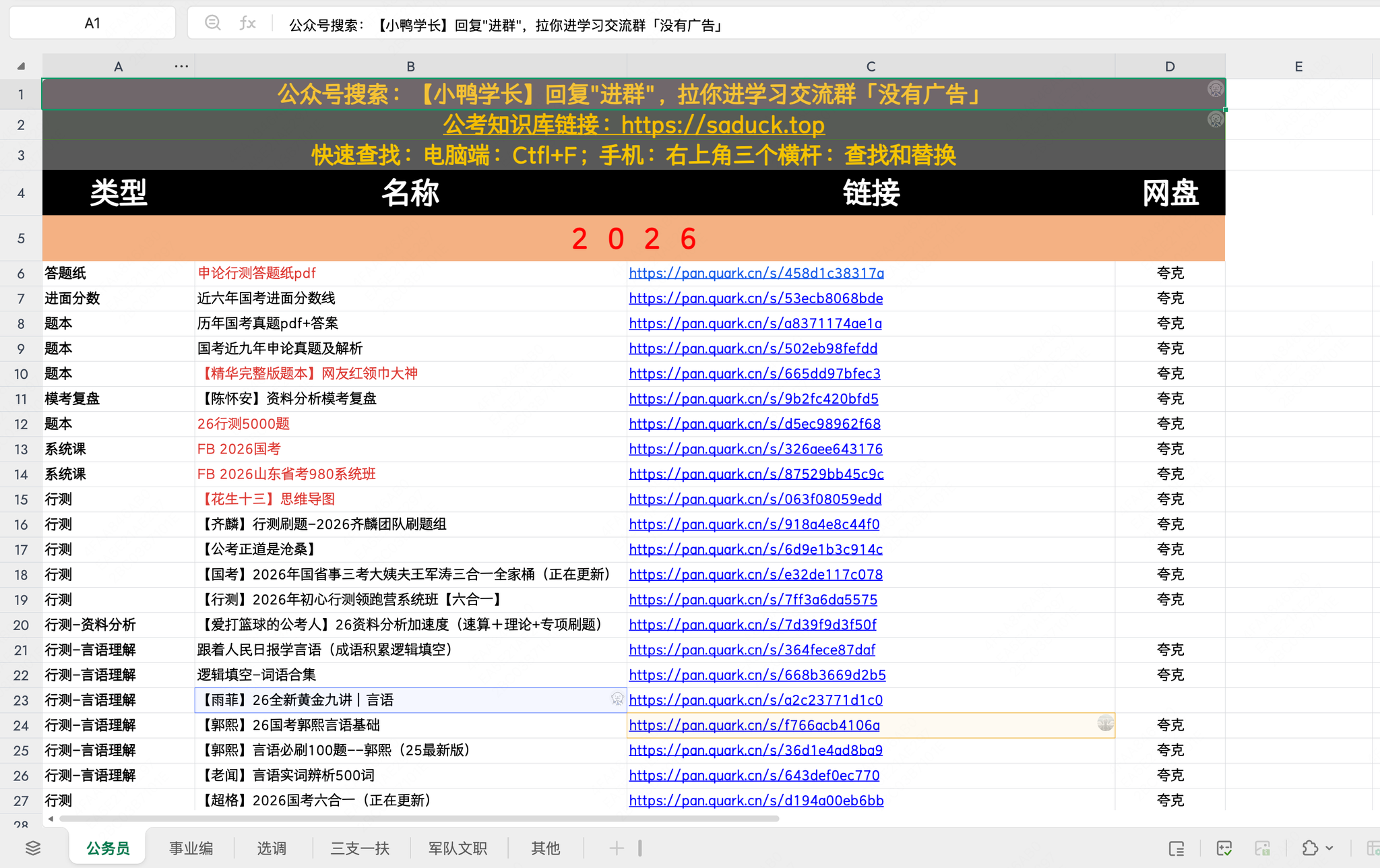Click cell 26行测5000题

[x=410, y=424]
